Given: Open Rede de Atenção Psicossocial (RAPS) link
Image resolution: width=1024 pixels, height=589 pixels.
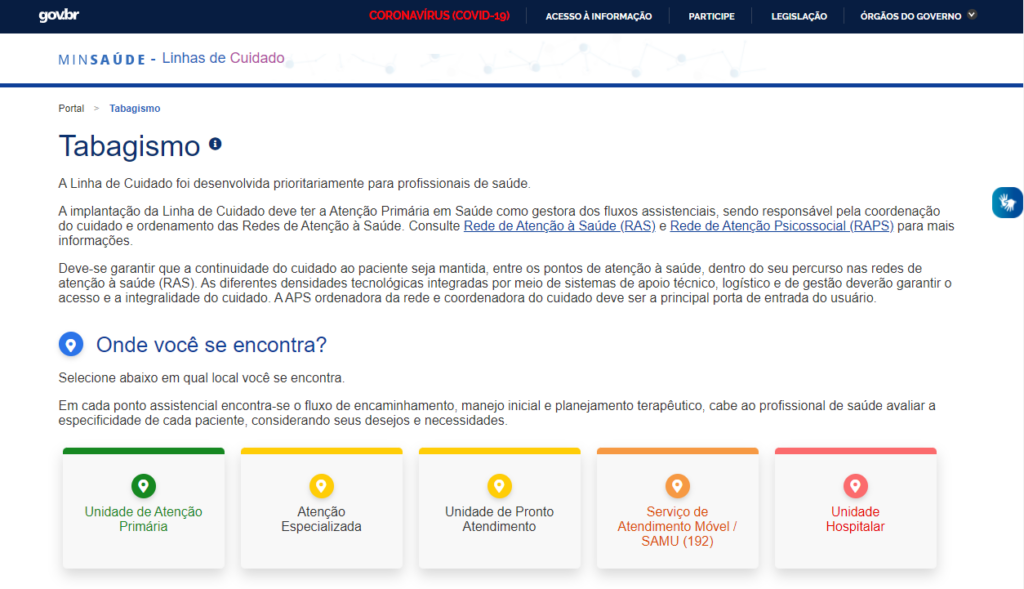Looking at the screenshot, I should [782, 226].
